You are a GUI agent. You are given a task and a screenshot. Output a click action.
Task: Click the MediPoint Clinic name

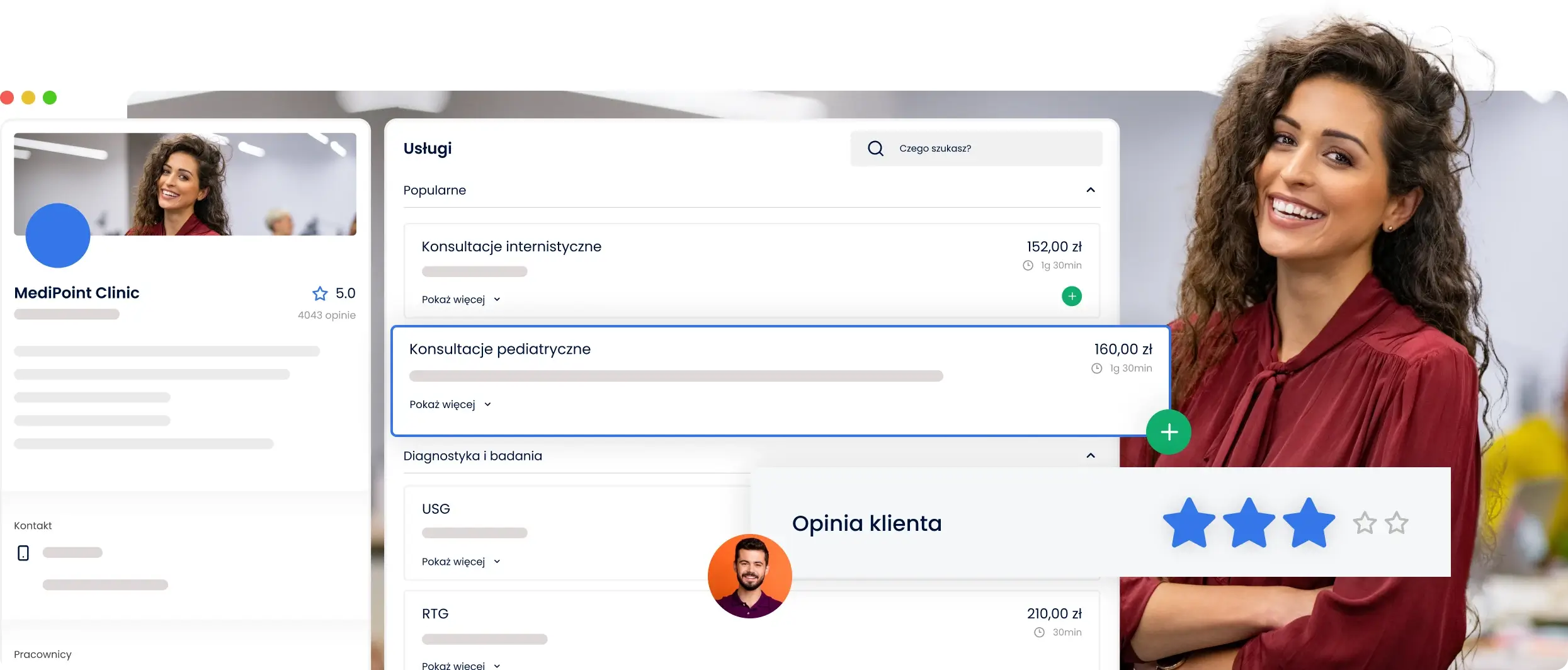(x=77, y=293)
